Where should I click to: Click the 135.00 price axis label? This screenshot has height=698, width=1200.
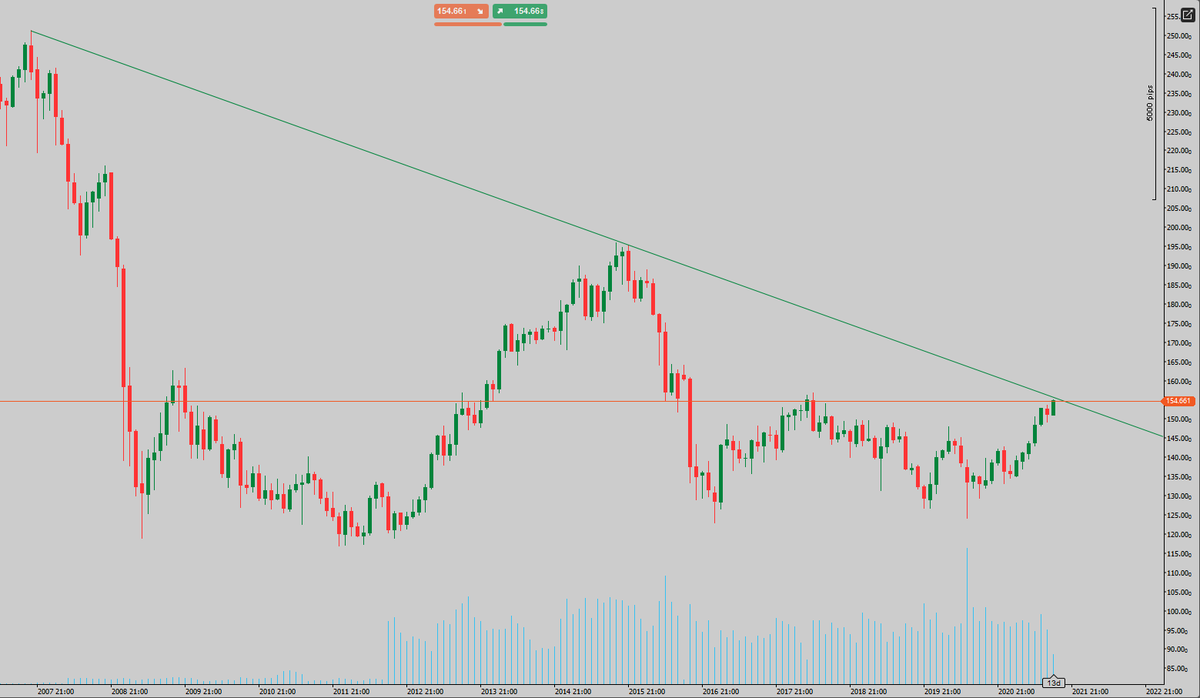pyautogui.click(x=1180, y=477)
